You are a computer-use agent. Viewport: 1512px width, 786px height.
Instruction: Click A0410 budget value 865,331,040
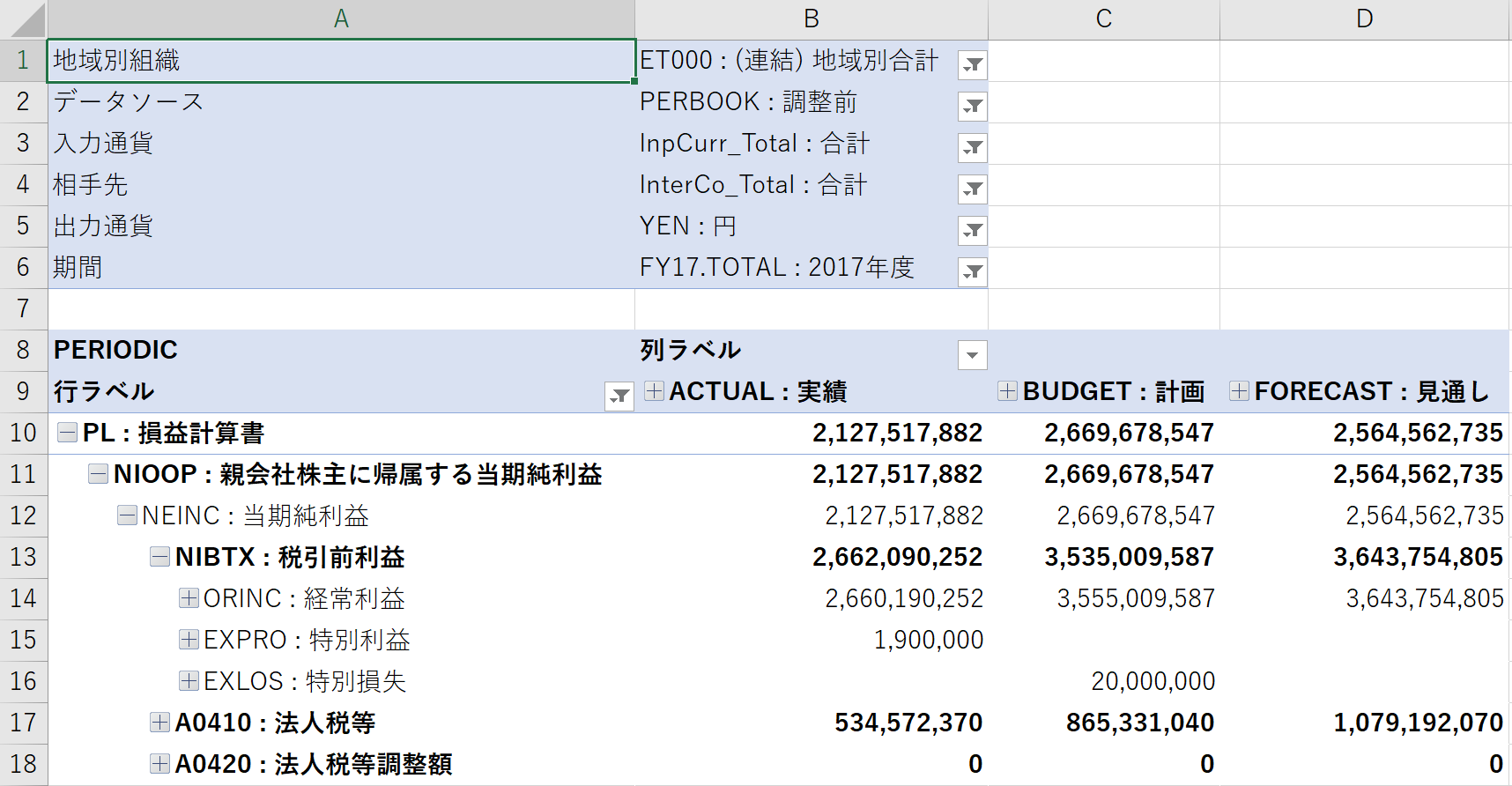tap(1140, 723)
